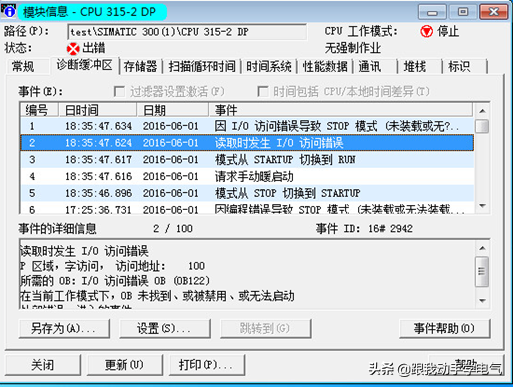
Task: Click the 更新(U) button
Action: 124,365
